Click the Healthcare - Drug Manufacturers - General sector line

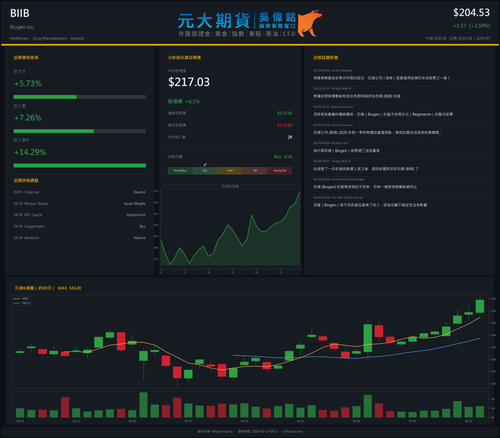tap(47, 38)
